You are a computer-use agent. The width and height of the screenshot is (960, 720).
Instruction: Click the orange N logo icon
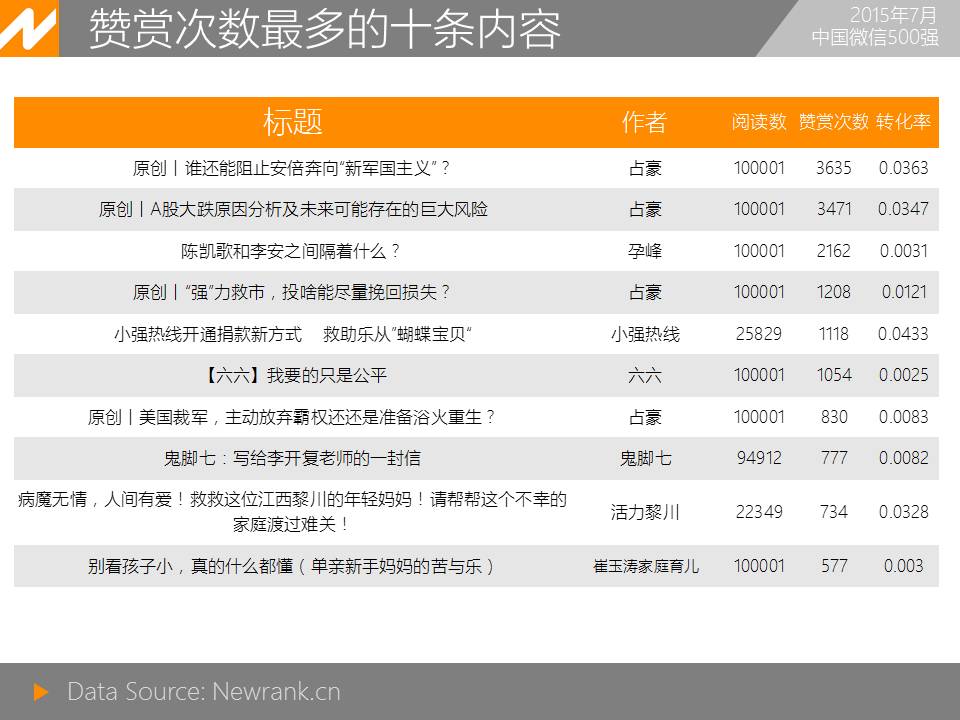pyautogui.click(x=28, y=29)
